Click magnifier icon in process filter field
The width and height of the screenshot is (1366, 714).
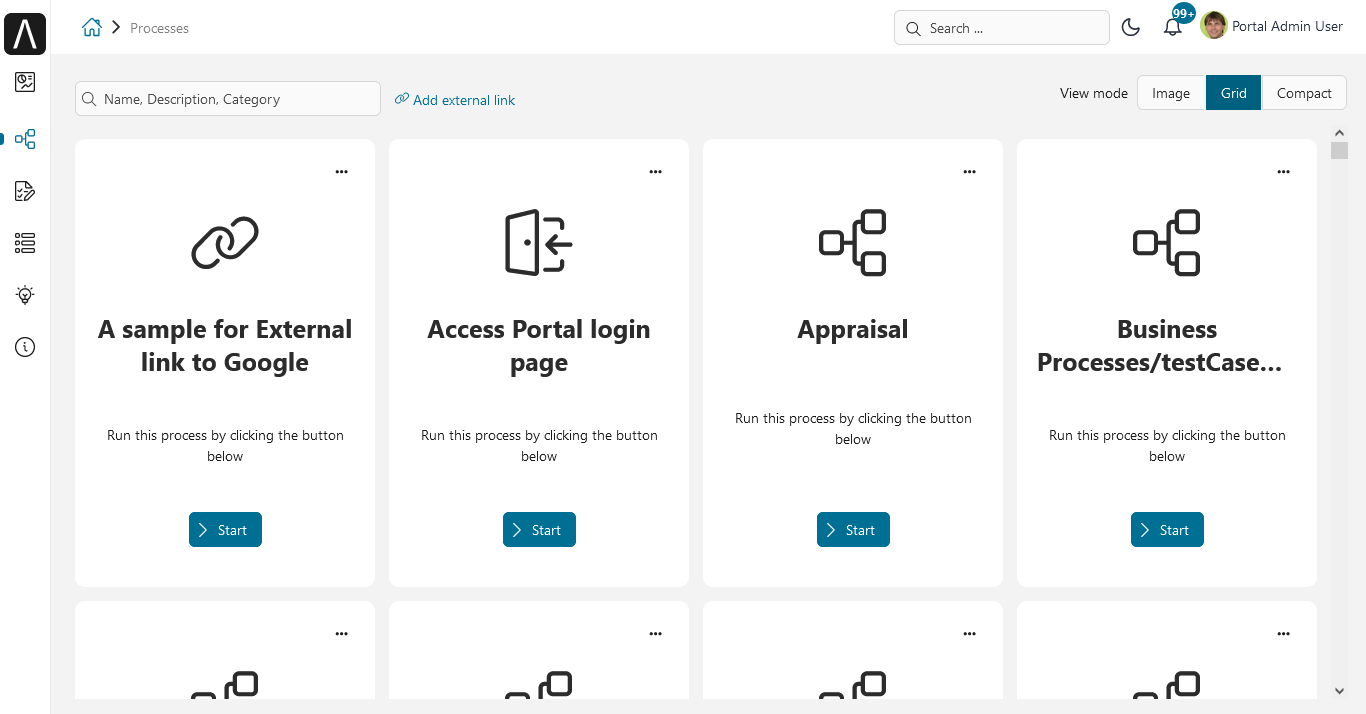[x=91, y=99]
